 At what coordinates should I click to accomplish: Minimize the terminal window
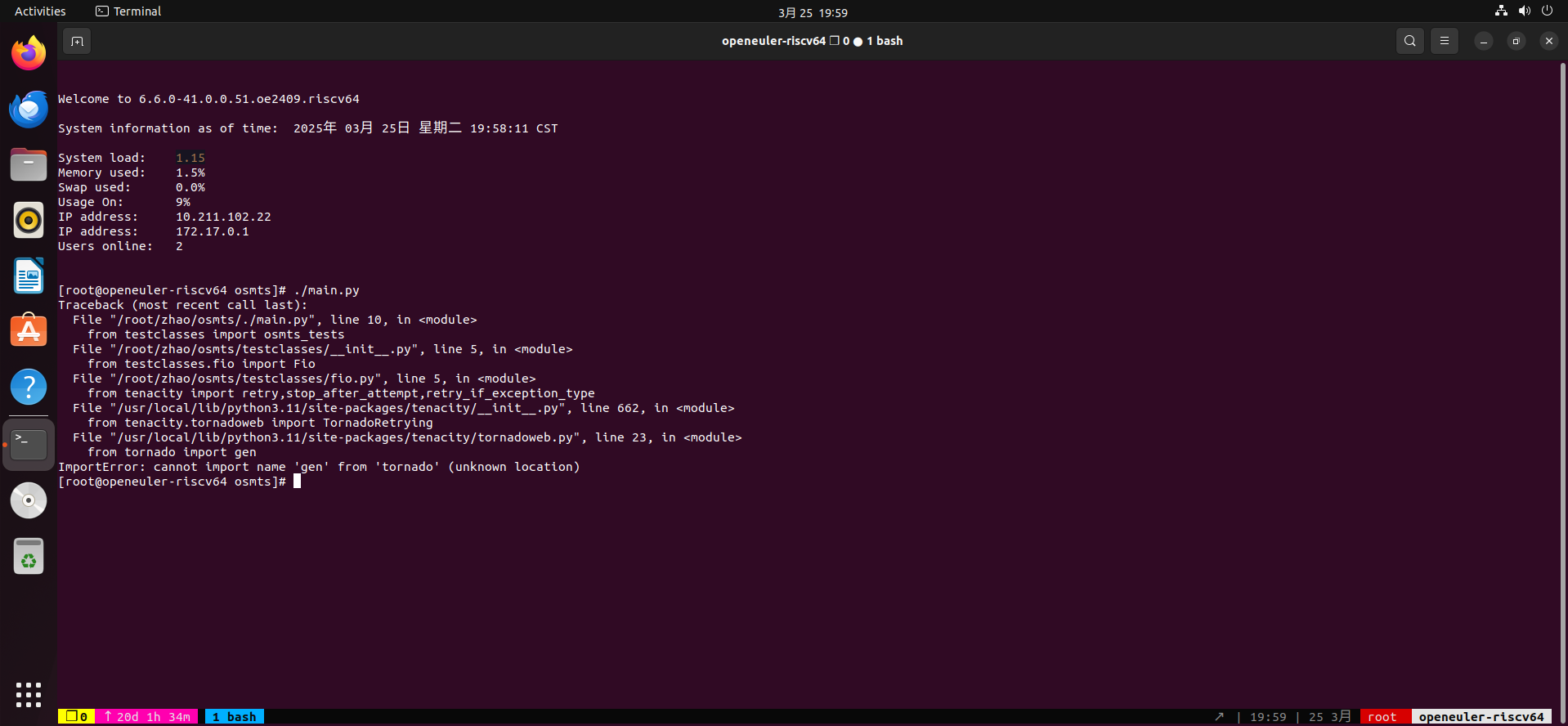1484,41
